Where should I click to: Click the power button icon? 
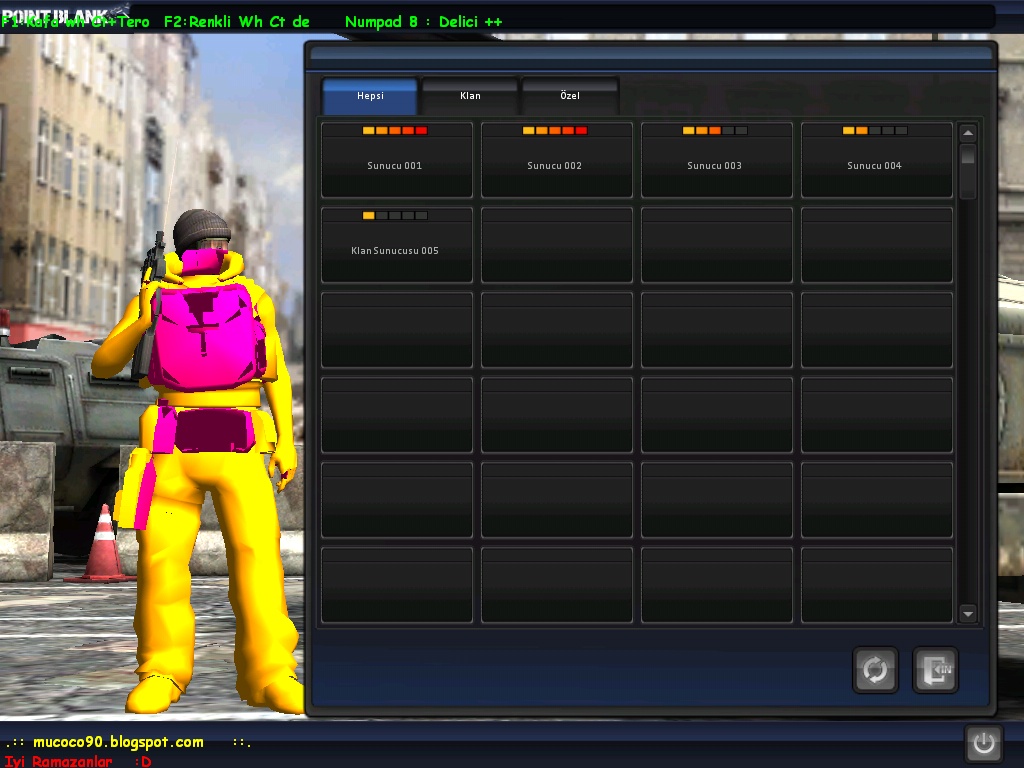[x=984, y=743]
